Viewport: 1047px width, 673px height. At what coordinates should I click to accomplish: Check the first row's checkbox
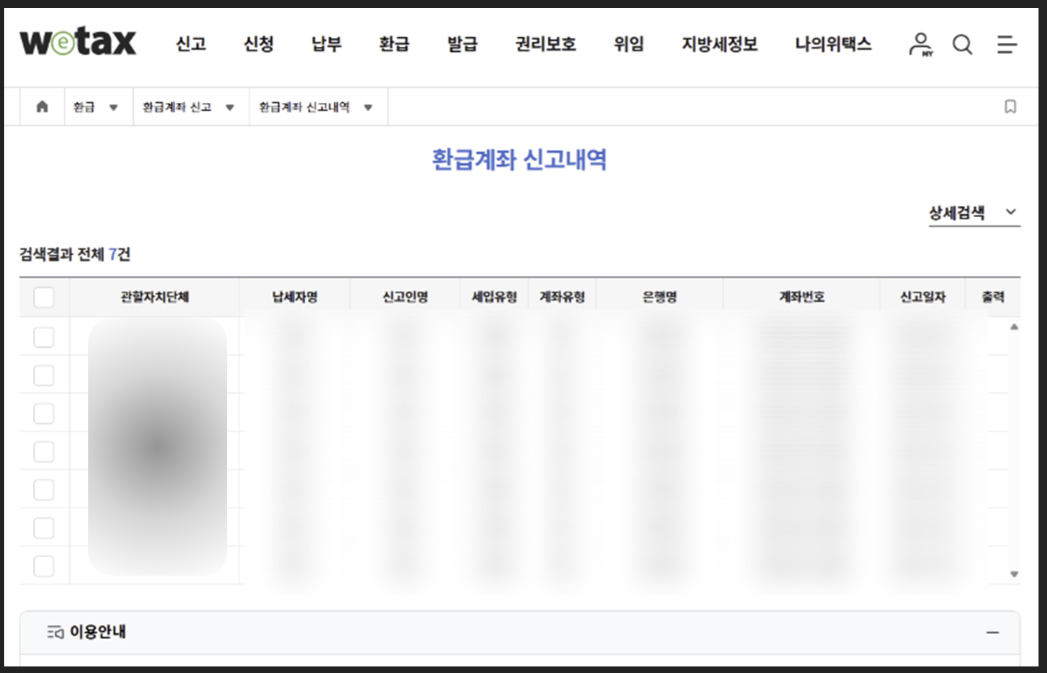(42, 337)
